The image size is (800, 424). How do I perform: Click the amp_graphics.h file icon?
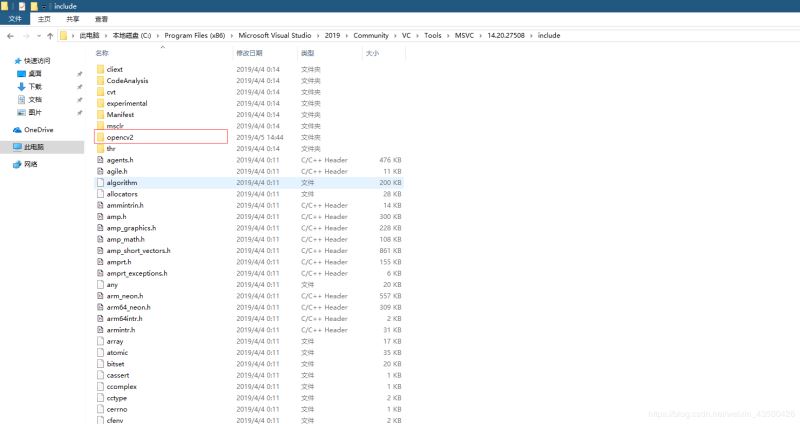tap(101, 228)
